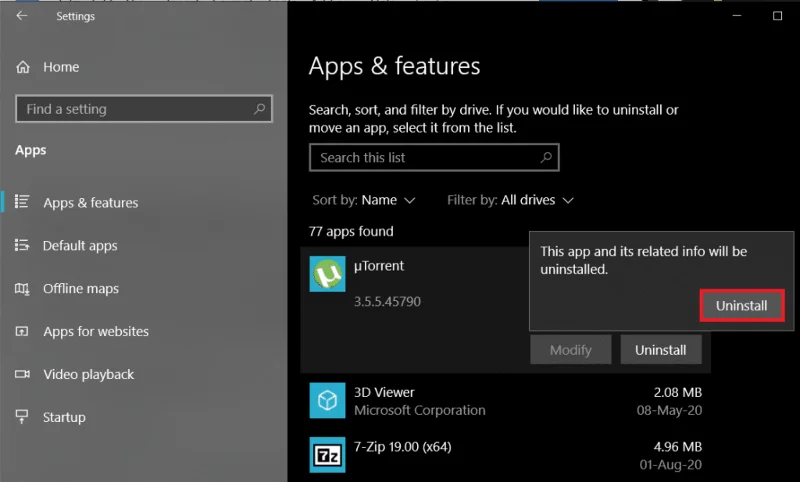This screenshot has height=482, width=800.
Task: Click the back arrow in Settings
Action: tap(21, 16)
